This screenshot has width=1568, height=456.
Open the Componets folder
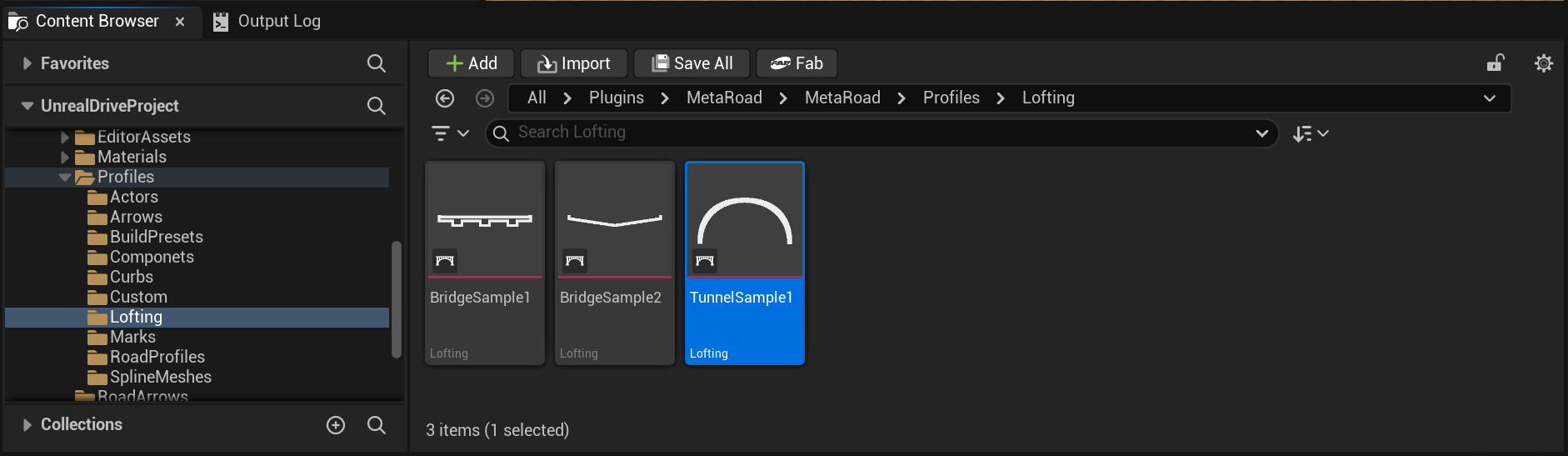point(152,257)
